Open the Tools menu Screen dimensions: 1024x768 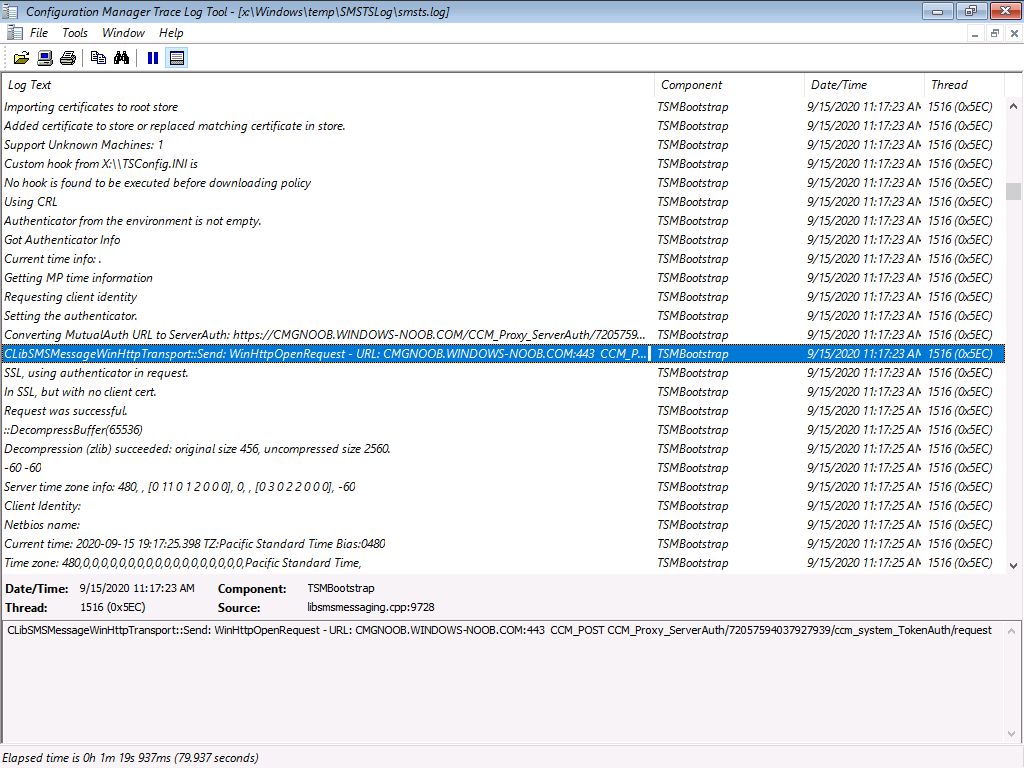tap(74, 33)
